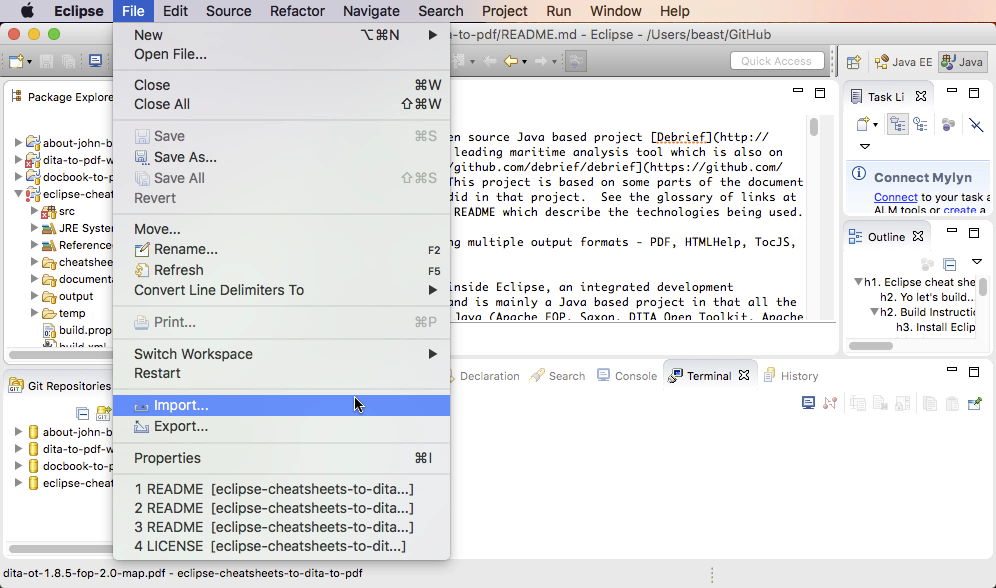Click the New wizard toolbar icon
The height and width of the screenshot is (588, 996).
(16, 61)
